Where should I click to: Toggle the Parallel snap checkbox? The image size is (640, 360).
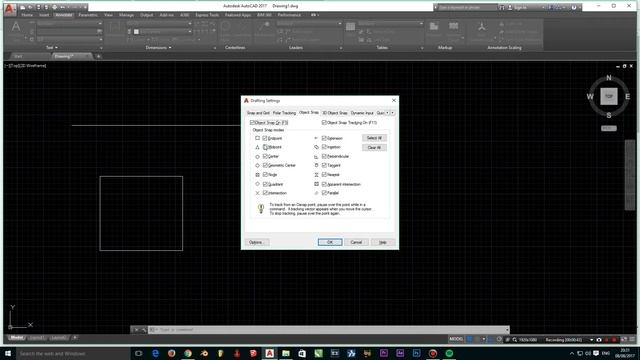click(x=324, y=193)
